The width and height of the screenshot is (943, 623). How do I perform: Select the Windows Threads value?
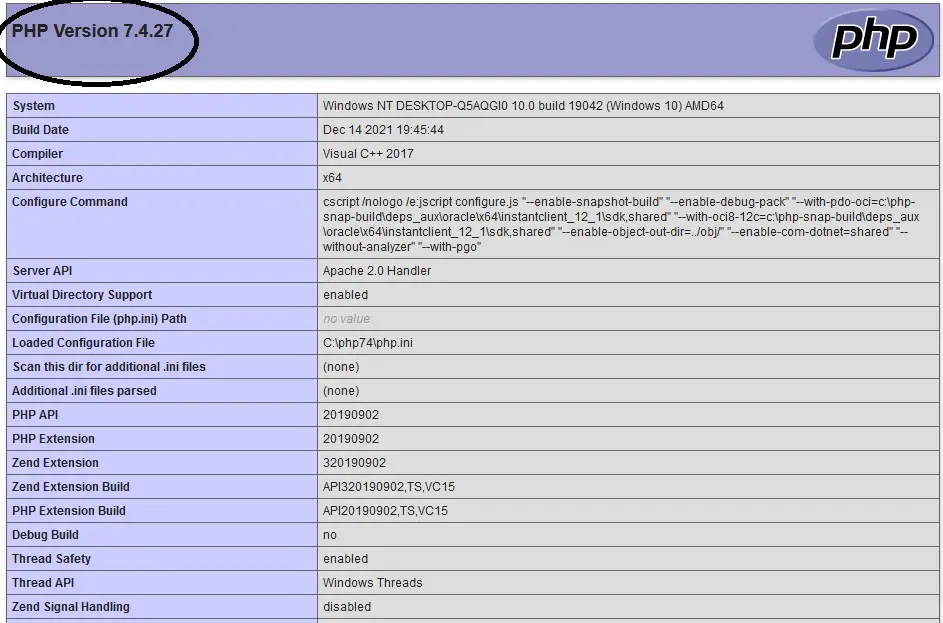coord(373,584)
